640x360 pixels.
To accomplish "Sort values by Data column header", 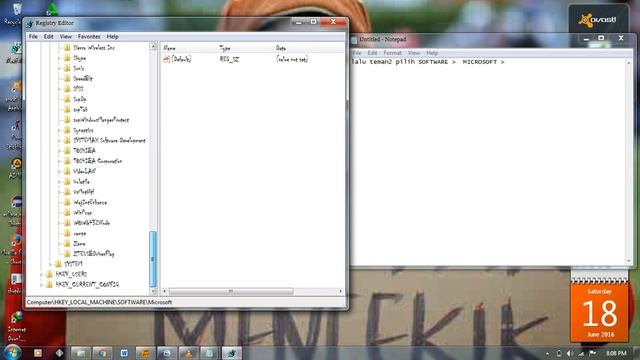I will click(309, 48).
